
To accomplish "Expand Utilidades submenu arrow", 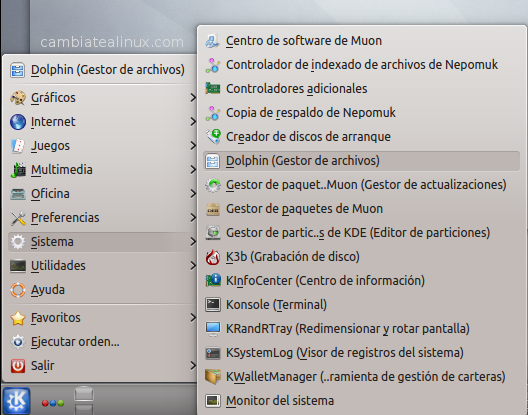I will 193,266.
